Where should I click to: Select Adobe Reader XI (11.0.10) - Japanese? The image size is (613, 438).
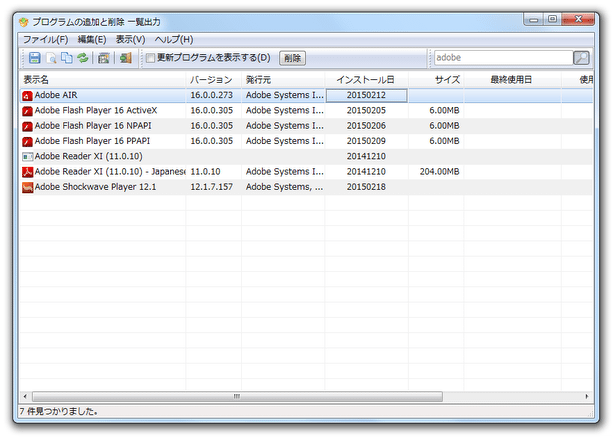110,172
